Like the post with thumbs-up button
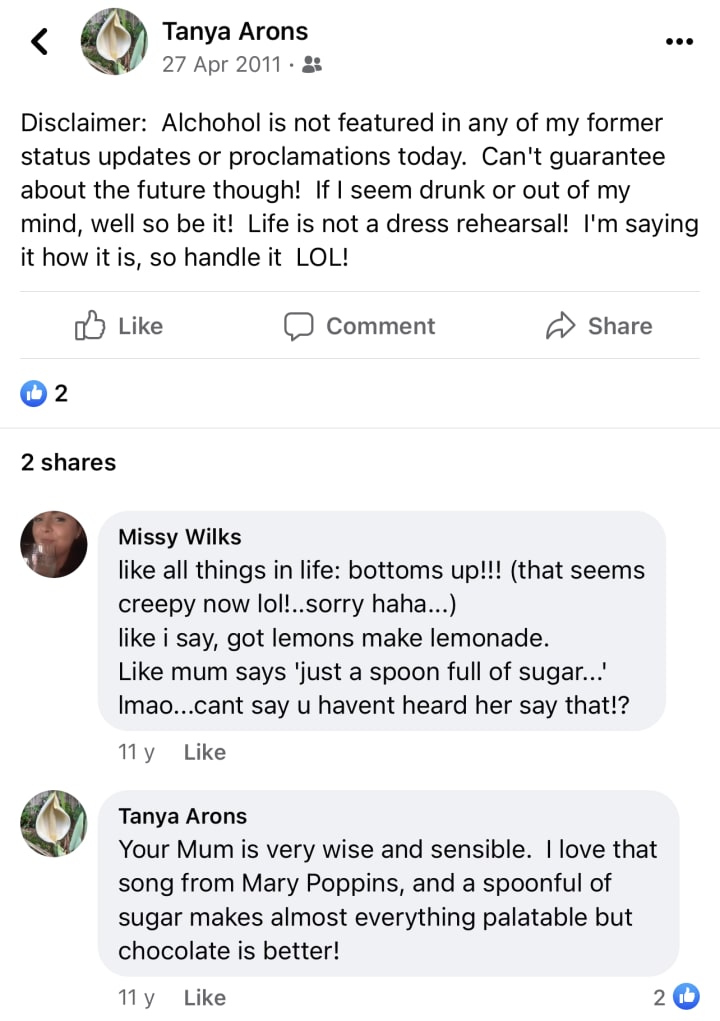 click(x=119, y=326)
